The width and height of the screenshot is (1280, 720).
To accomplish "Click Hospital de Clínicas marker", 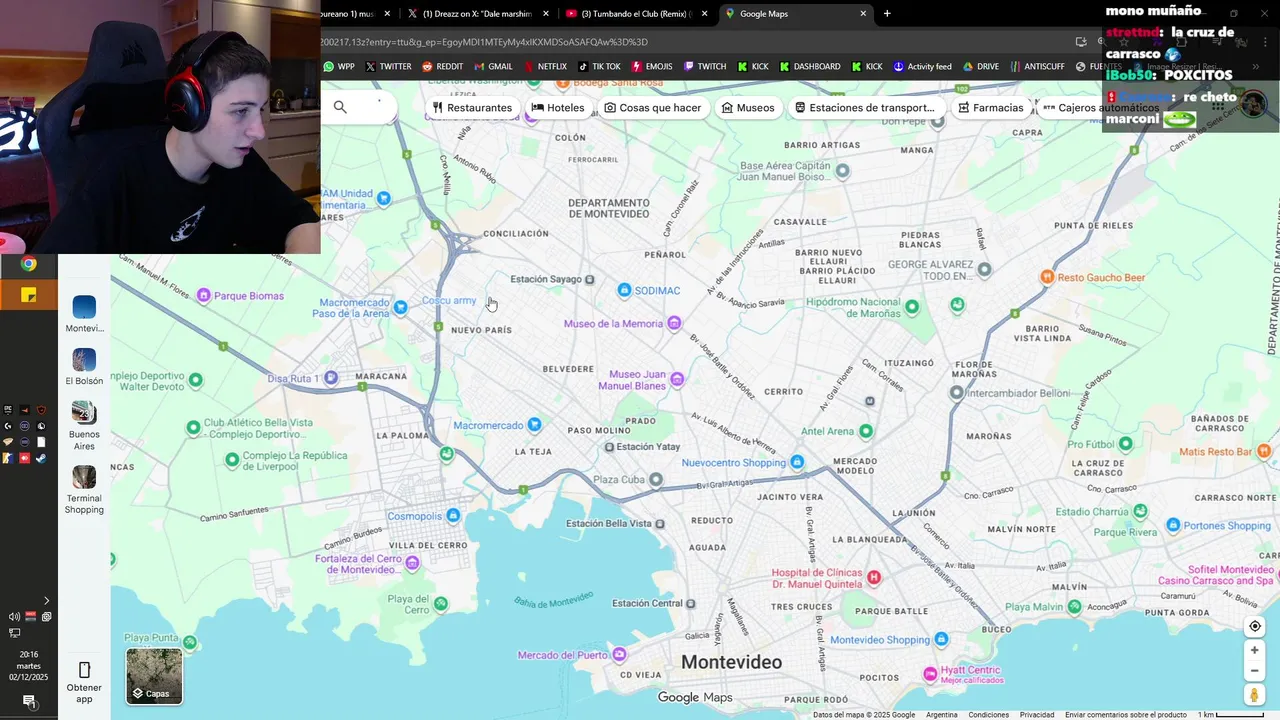I will point(874,577).
